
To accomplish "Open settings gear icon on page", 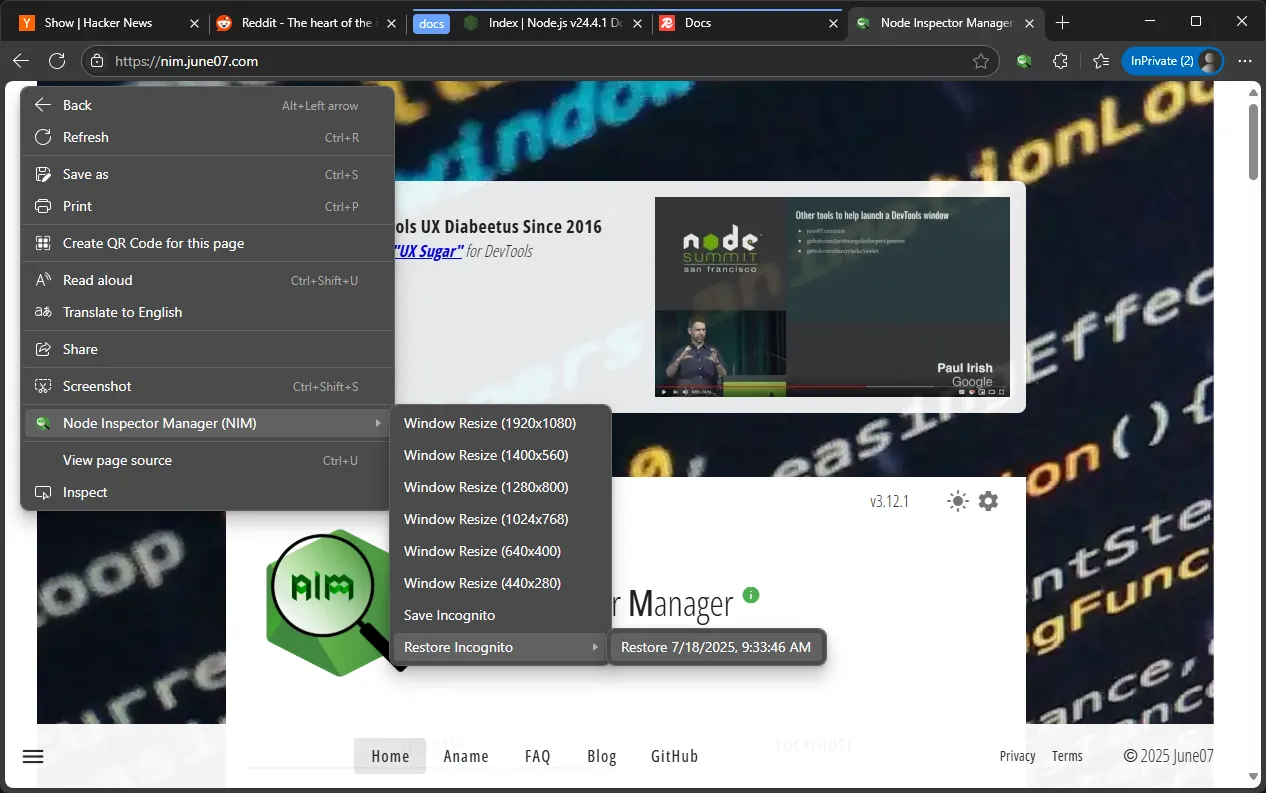I will pyautogui.click(x=988, y=501).
